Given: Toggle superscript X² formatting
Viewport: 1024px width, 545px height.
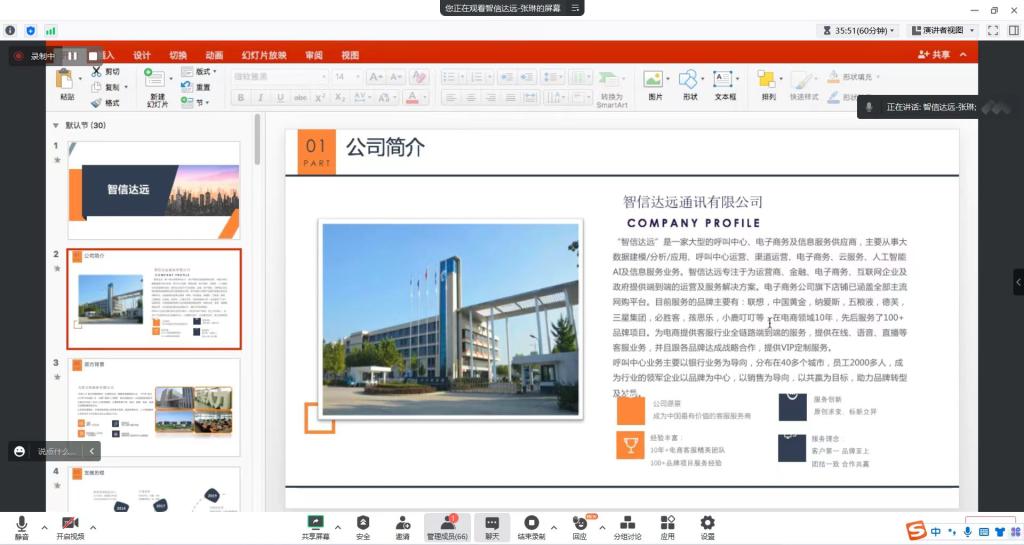Looking at the screenshot, I should [320, 97].
